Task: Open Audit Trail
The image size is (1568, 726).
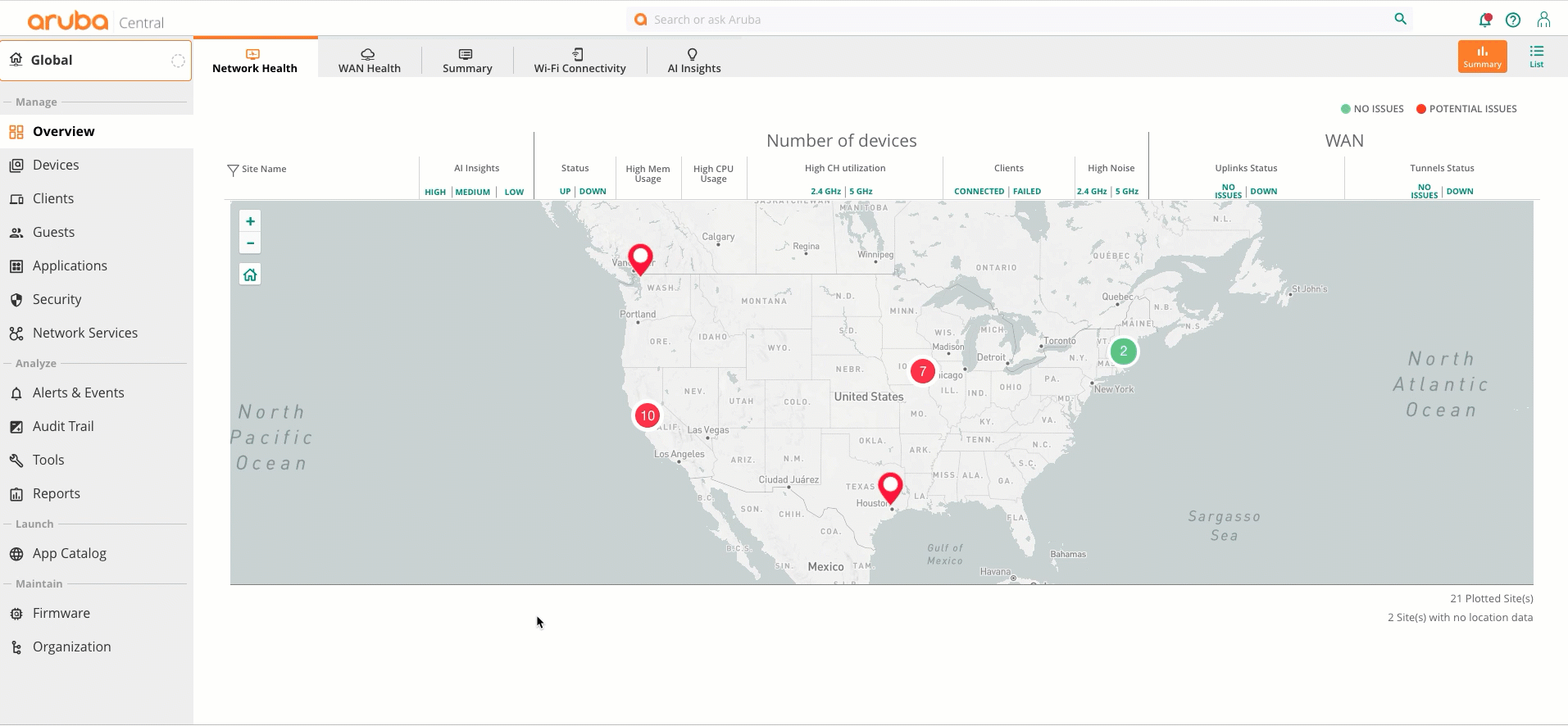Action: coord(97,426)
